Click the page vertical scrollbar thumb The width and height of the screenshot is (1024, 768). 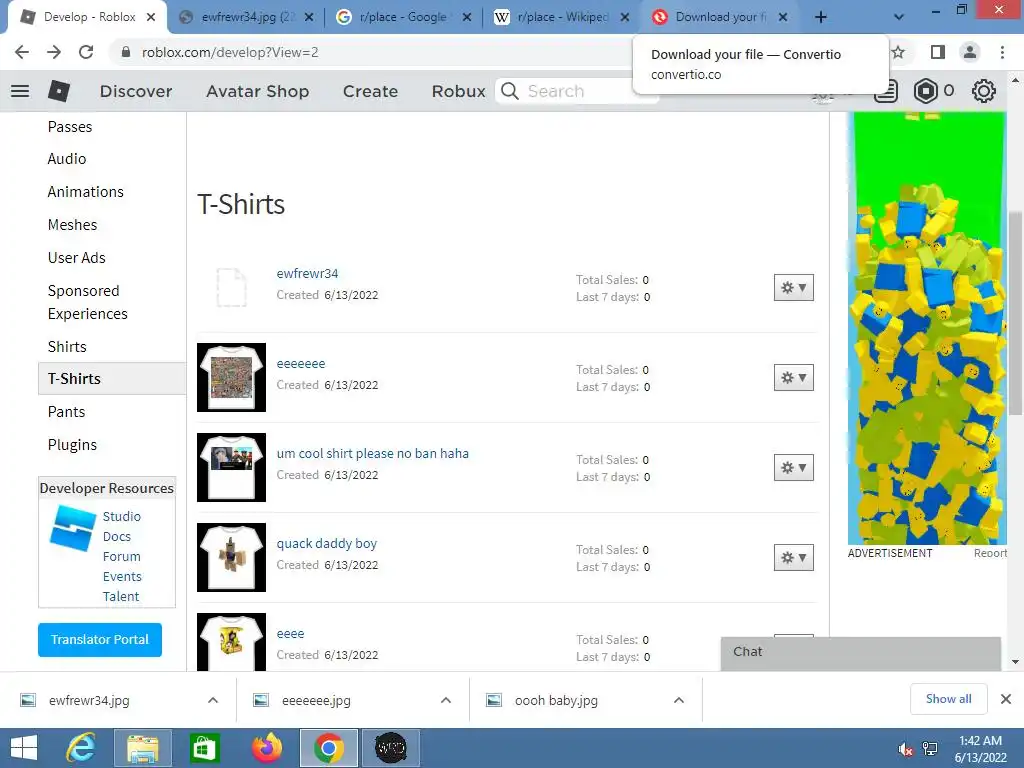pyautogui.click(x=1015, y=312)
